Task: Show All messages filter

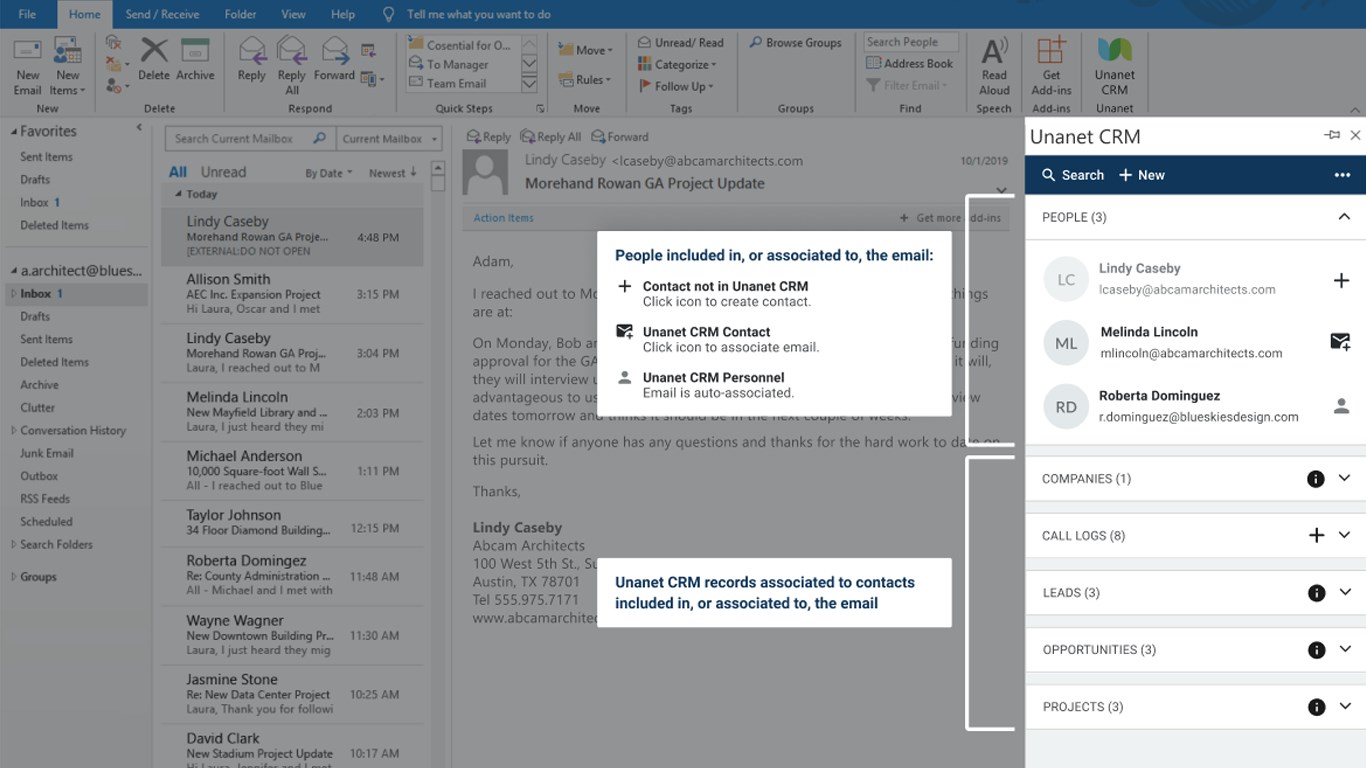Action: point(178,172)
